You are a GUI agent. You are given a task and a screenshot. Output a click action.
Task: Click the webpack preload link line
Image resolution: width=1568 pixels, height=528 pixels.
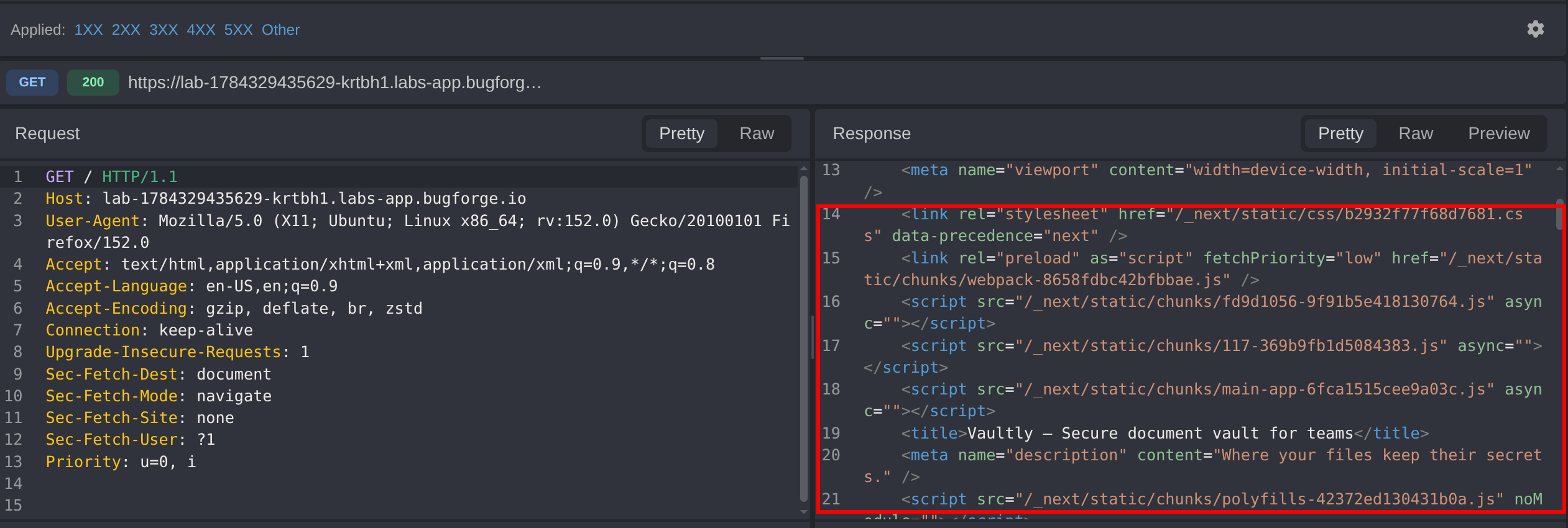tap(1202, 269)
